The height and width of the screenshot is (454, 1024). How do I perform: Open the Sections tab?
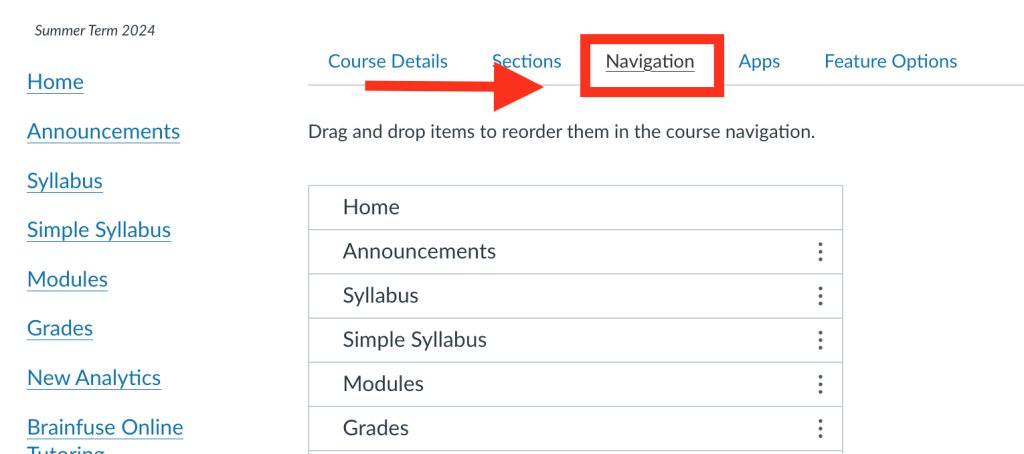pos(527,62)
